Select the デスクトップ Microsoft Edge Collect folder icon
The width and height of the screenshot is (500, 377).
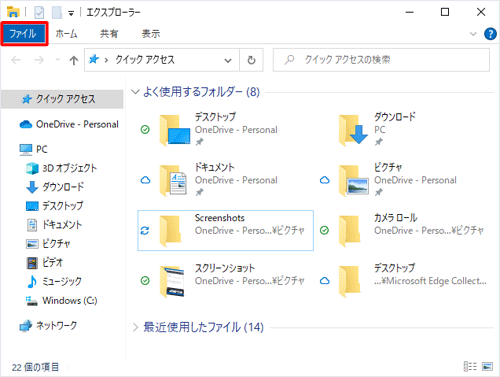click(x=350, y=281)
